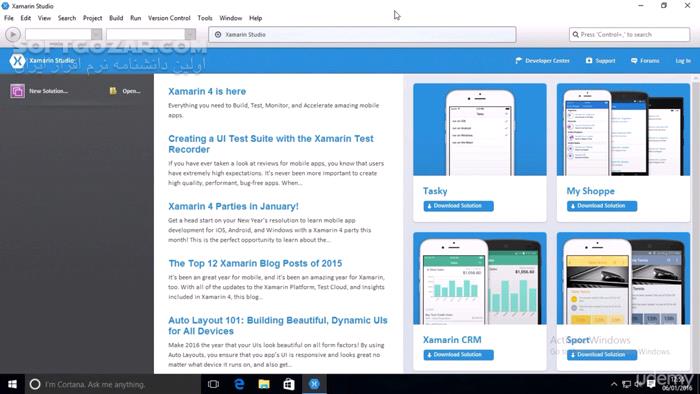Open 'Xamarin 4 Parties in January!' article
The image size is (700, 394).
tap(233, 207)
